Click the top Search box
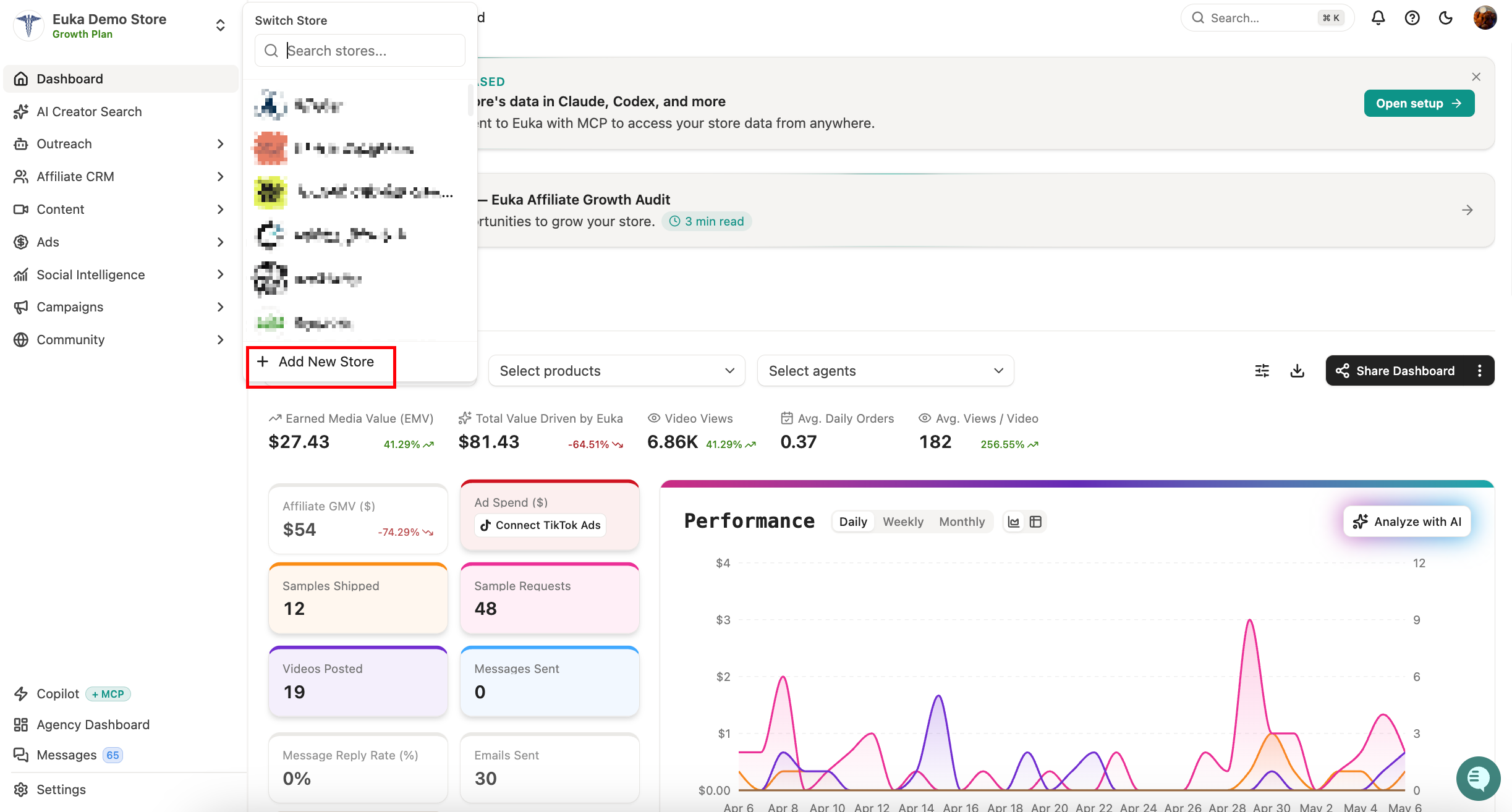The height and width of the screenshot is (812, 1512). tap(1267, 18)
